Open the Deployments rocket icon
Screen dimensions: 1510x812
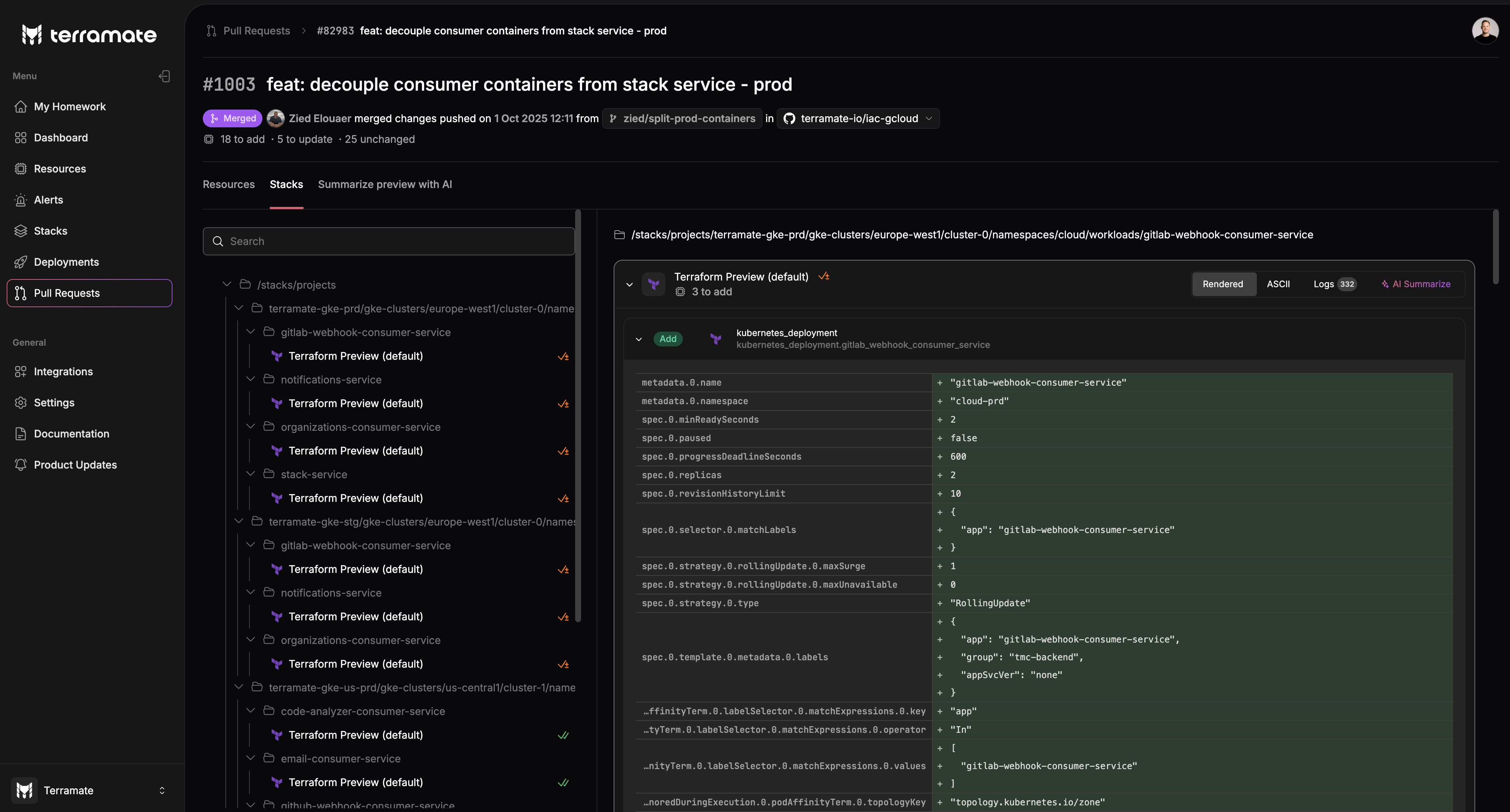tap(20, 262)
